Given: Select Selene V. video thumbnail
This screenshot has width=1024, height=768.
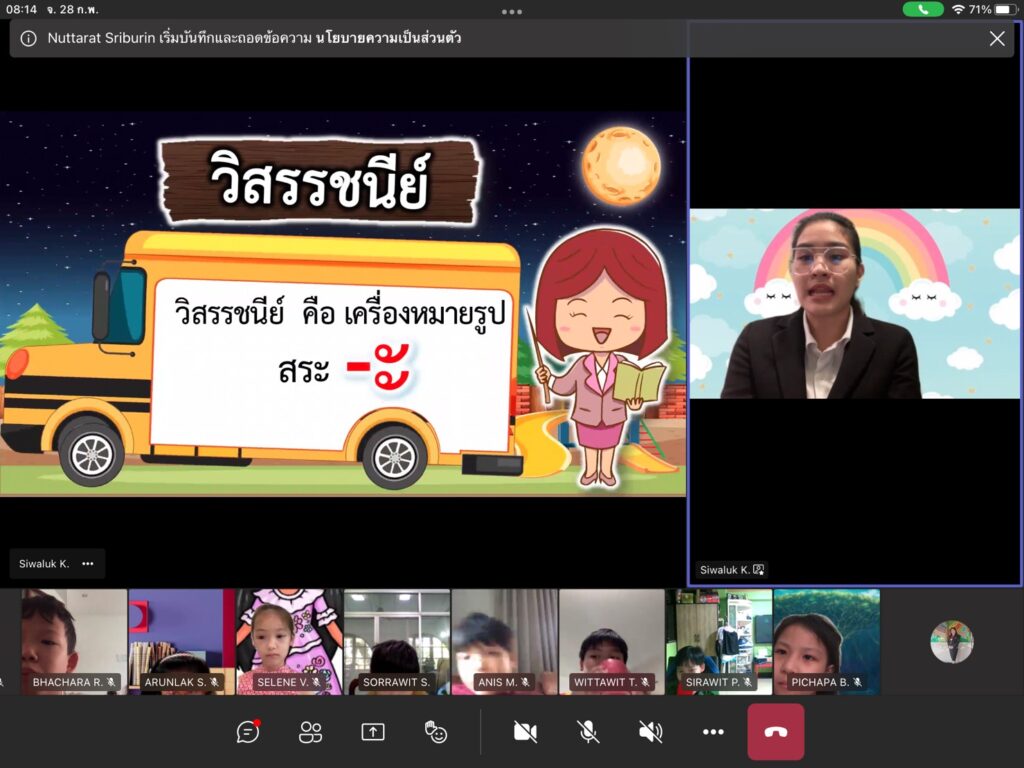Looking at the screenshot, I should pos(289,641).
